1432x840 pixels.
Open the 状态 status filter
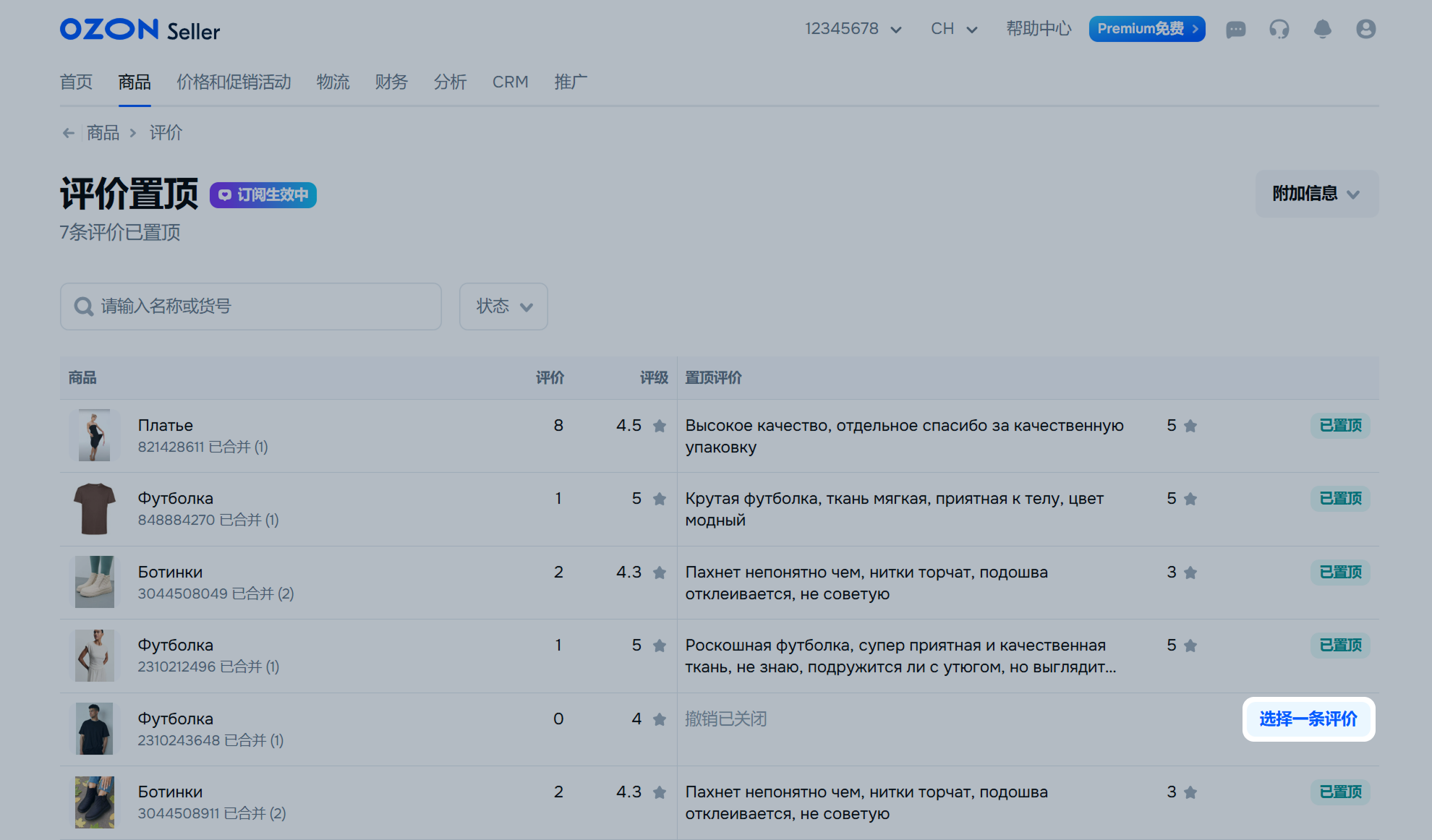point(503,307)
